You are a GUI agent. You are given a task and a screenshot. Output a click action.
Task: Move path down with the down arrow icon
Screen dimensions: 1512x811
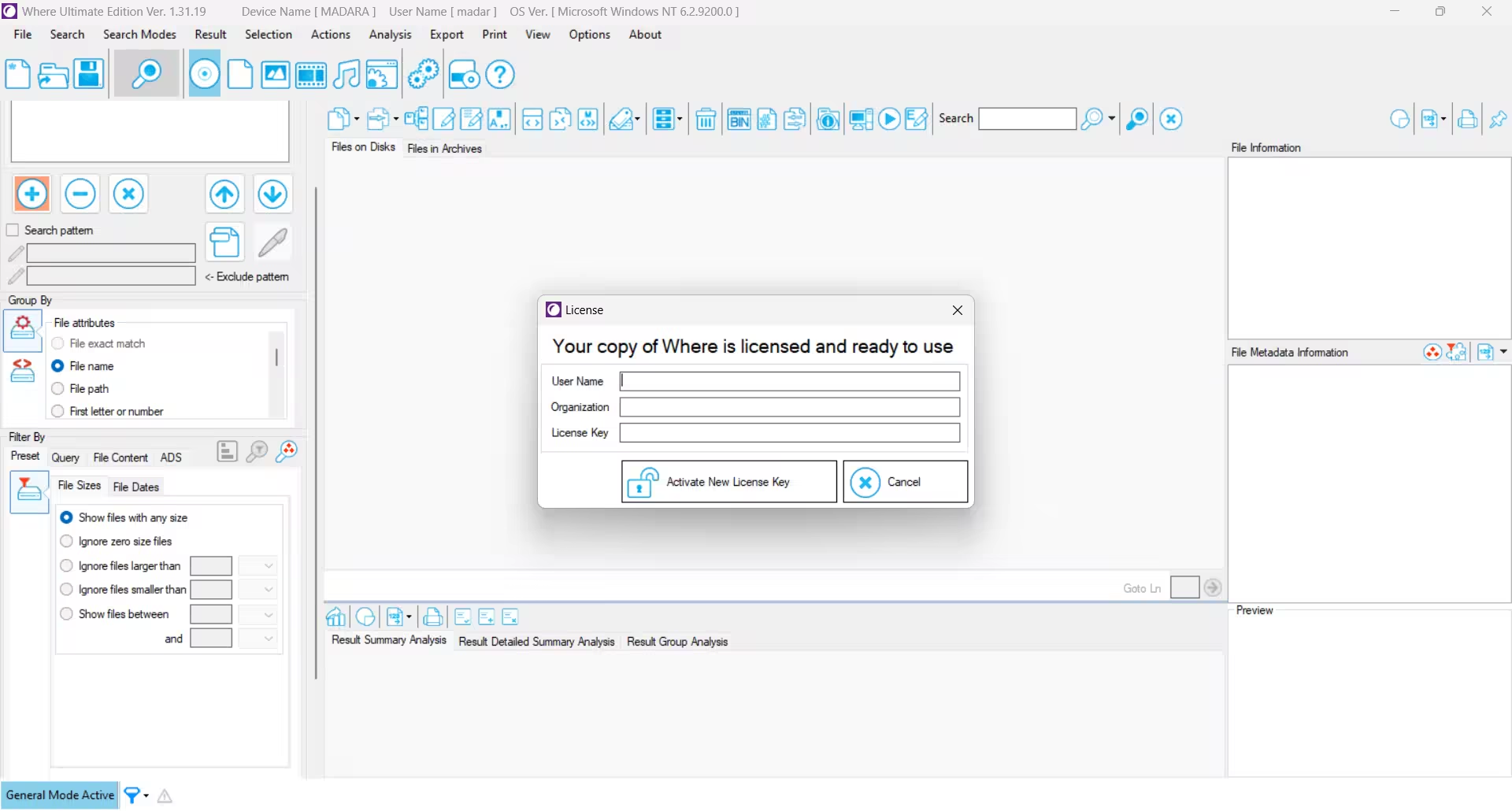tap(272, 194)
